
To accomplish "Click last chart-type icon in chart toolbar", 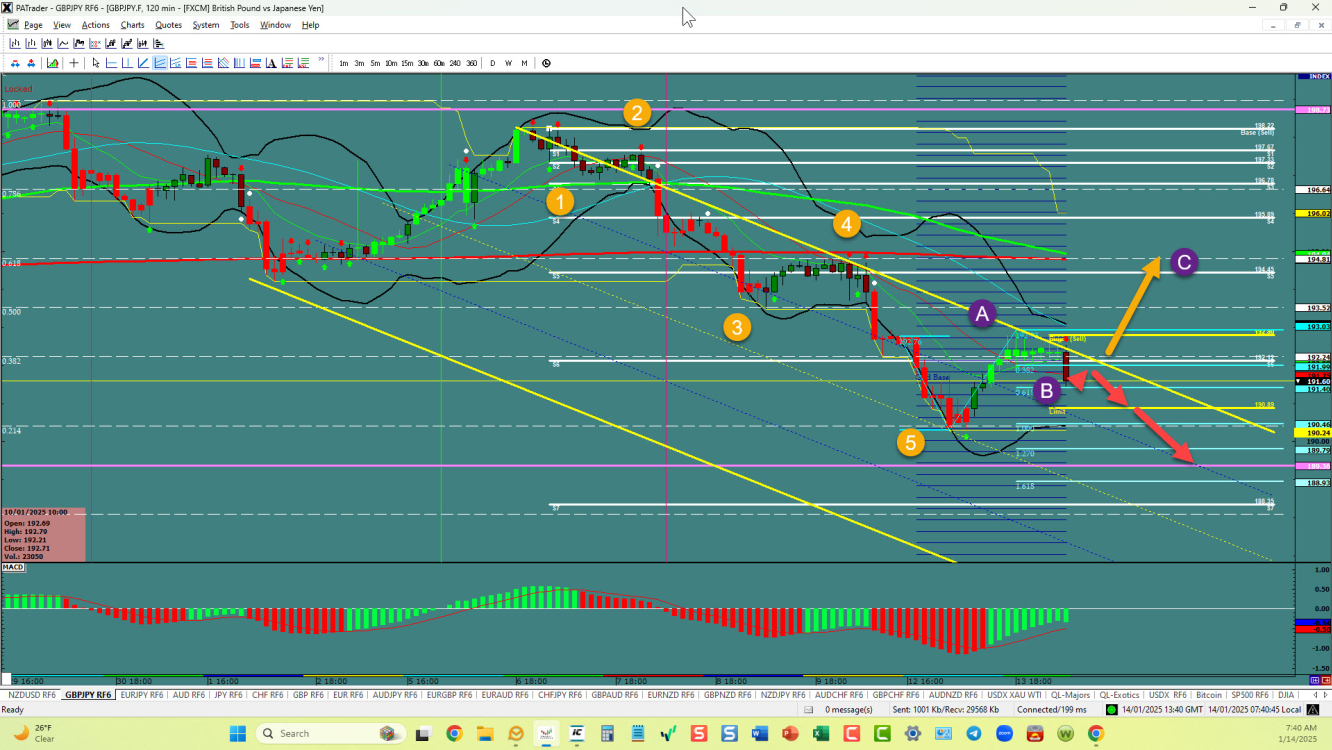I will pyautogui.click(x=158, y=43).
